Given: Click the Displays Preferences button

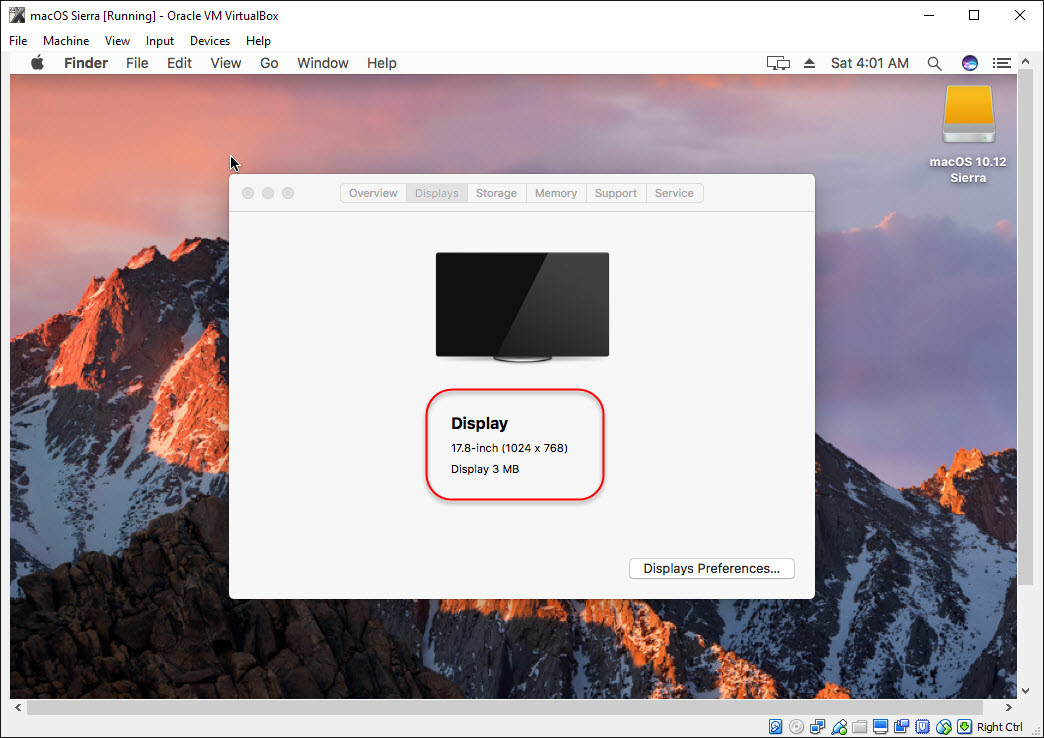Looking at the screenshot, I should pyautogui.click(x=711, y=568).
